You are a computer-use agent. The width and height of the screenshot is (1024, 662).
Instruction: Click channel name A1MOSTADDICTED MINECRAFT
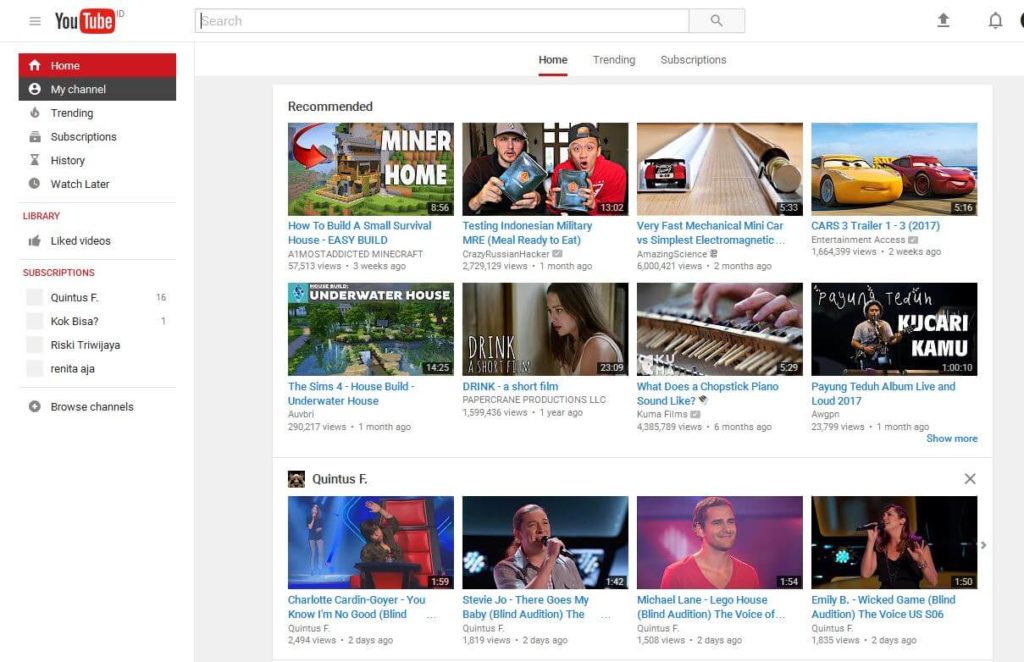click(x=355, y=254)
